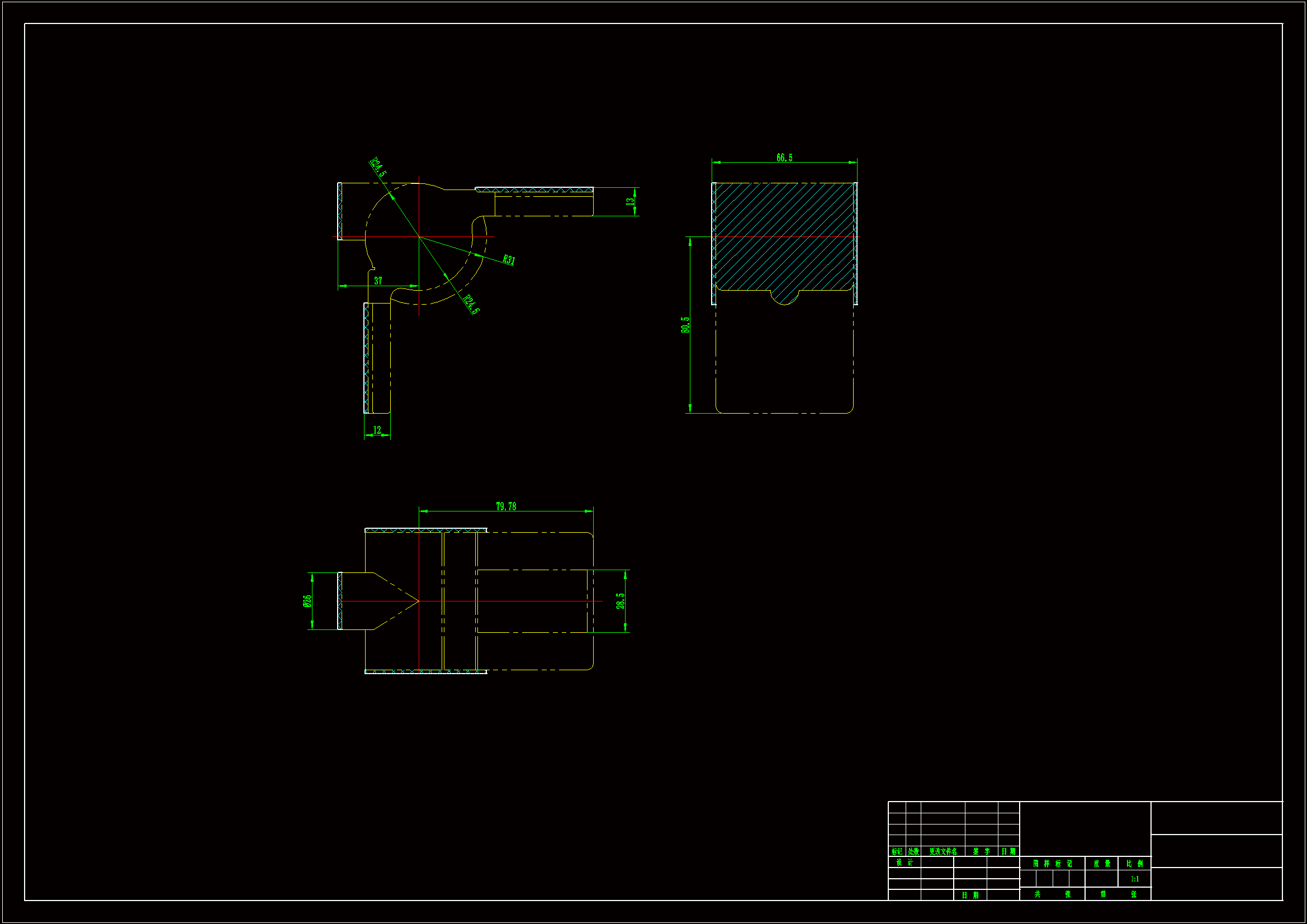Select the 更改文件名 header cell

[x=943, y=852]
